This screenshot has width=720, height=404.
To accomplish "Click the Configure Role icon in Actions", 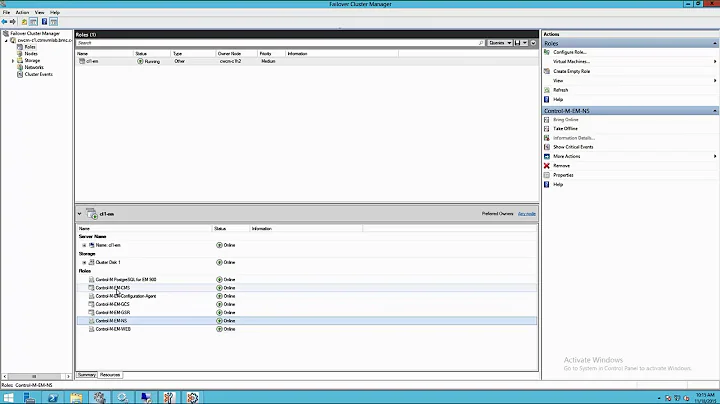I will pos(546,52).
